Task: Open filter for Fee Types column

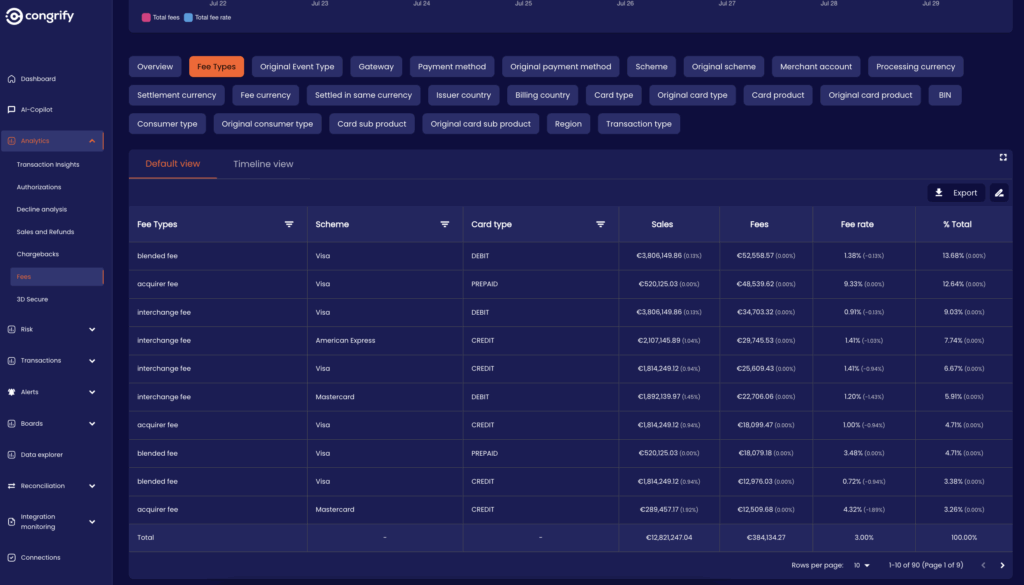Action: [x=289, y=225]
